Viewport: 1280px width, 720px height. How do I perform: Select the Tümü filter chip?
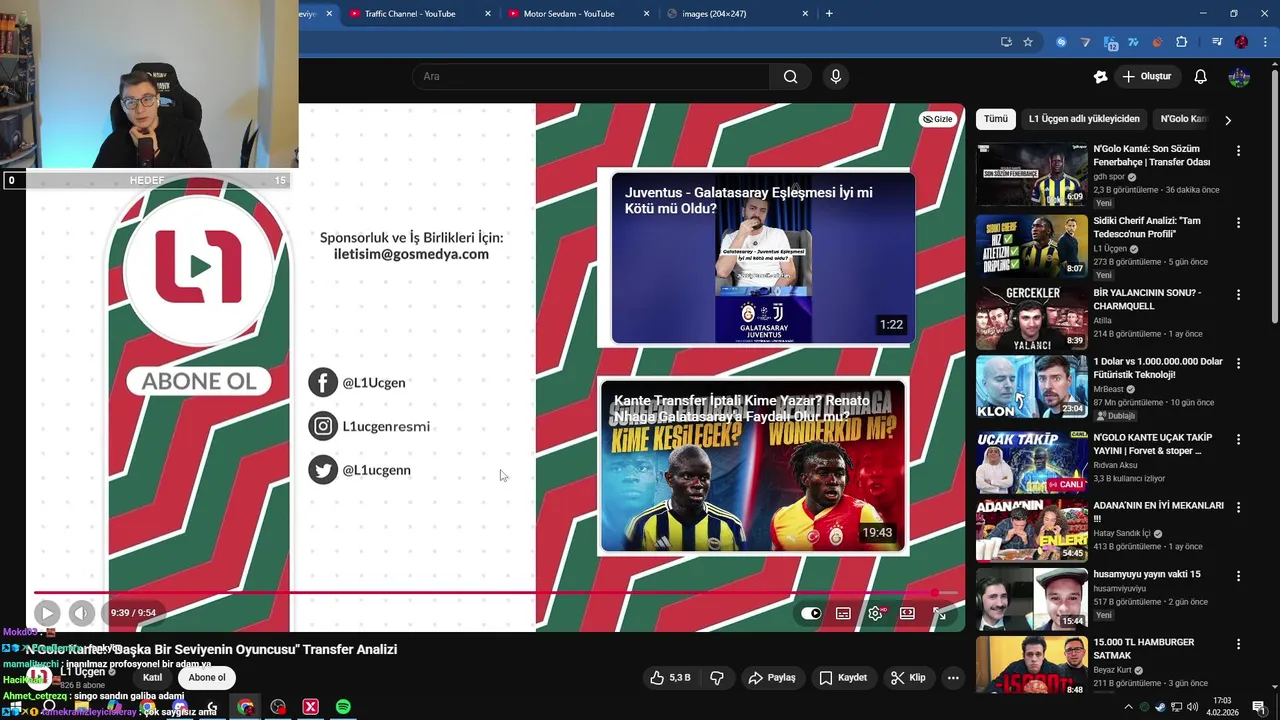996,119
